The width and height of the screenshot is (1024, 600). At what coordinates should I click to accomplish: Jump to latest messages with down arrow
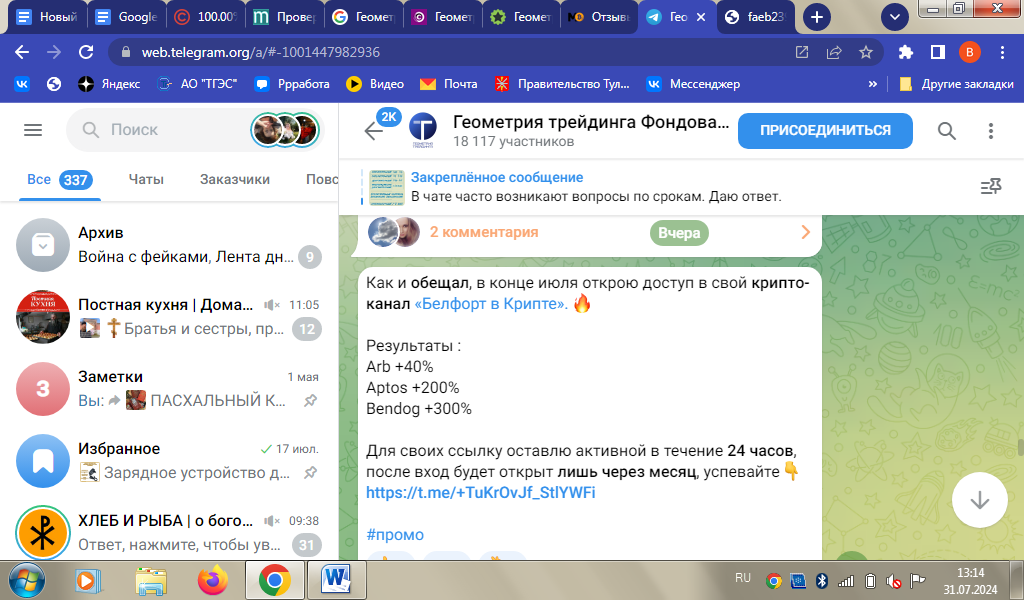(x=980, y=500)
